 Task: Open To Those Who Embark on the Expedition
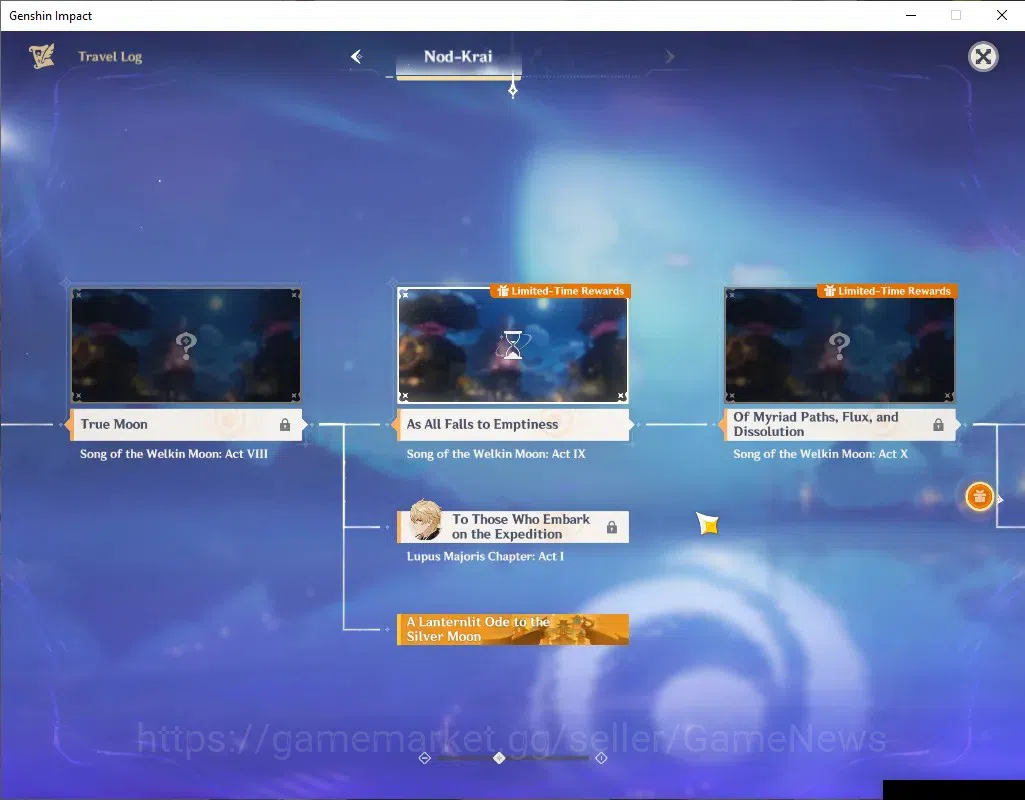click(x=512, y=527)
